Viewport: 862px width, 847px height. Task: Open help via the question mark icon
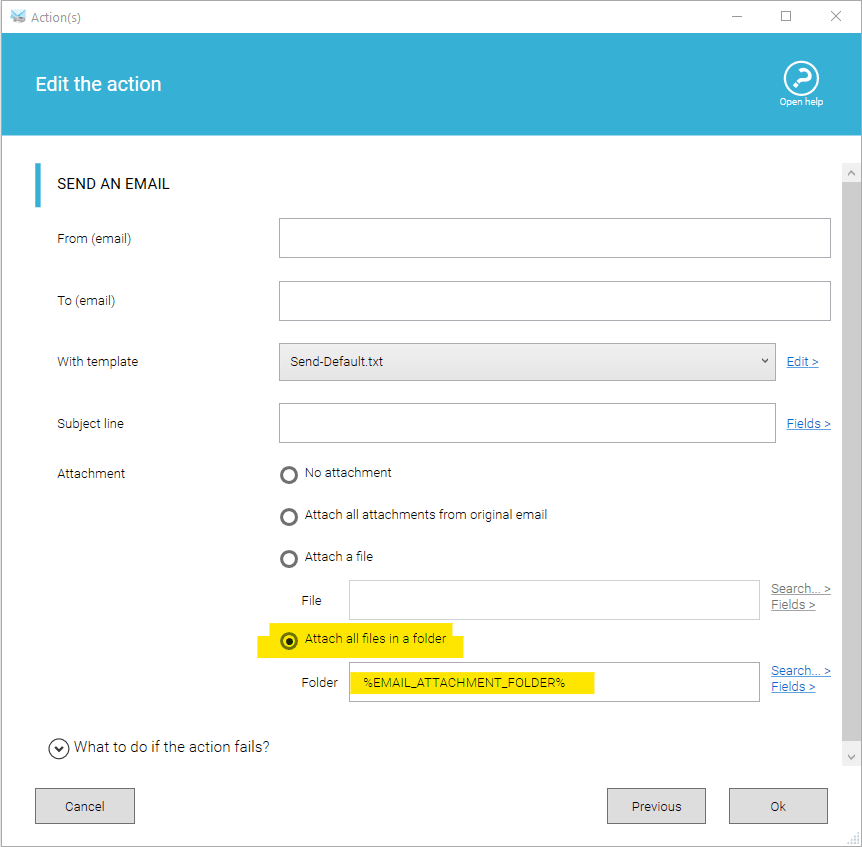tap(800, 78)
